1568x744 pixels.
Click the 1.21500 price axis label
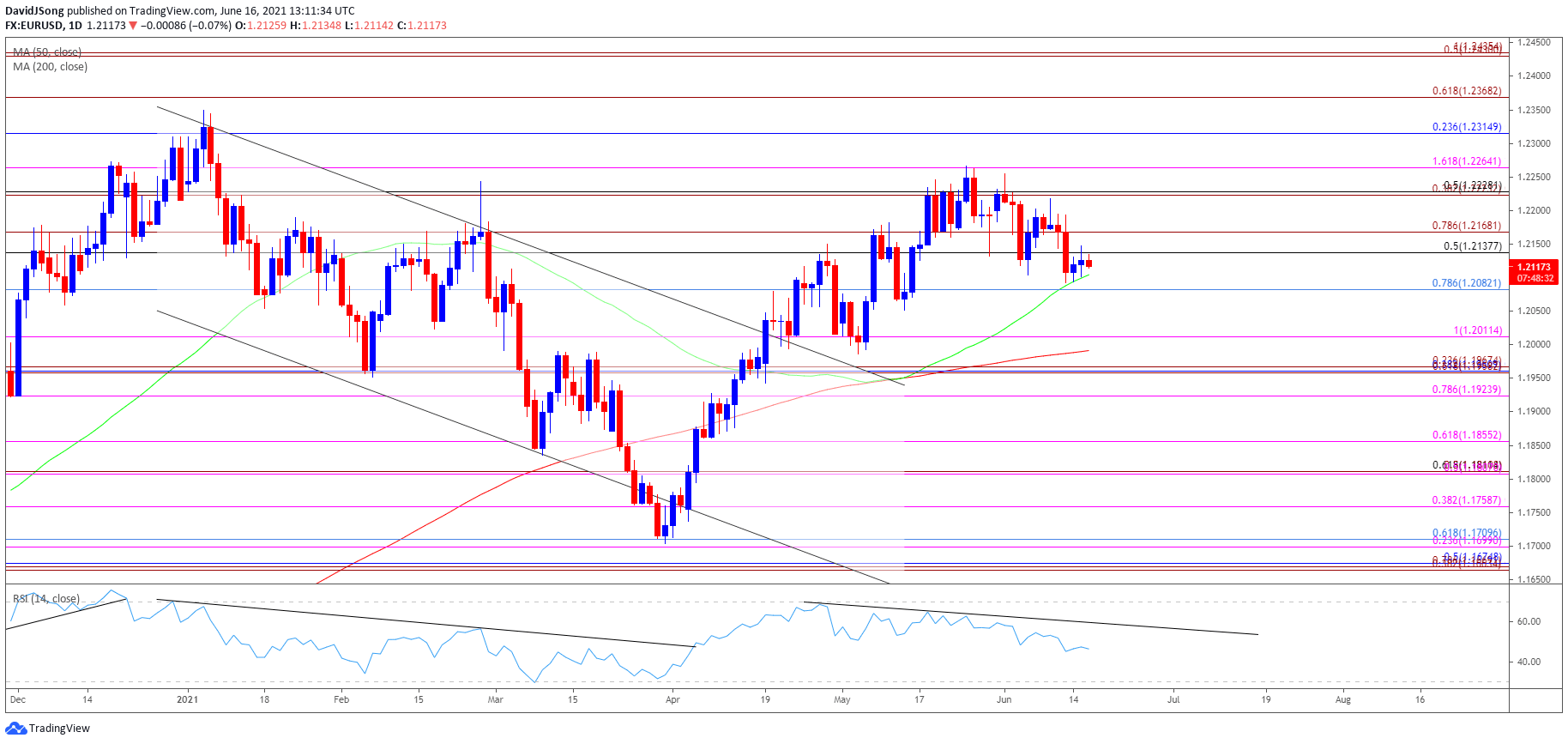(1535, 244)
